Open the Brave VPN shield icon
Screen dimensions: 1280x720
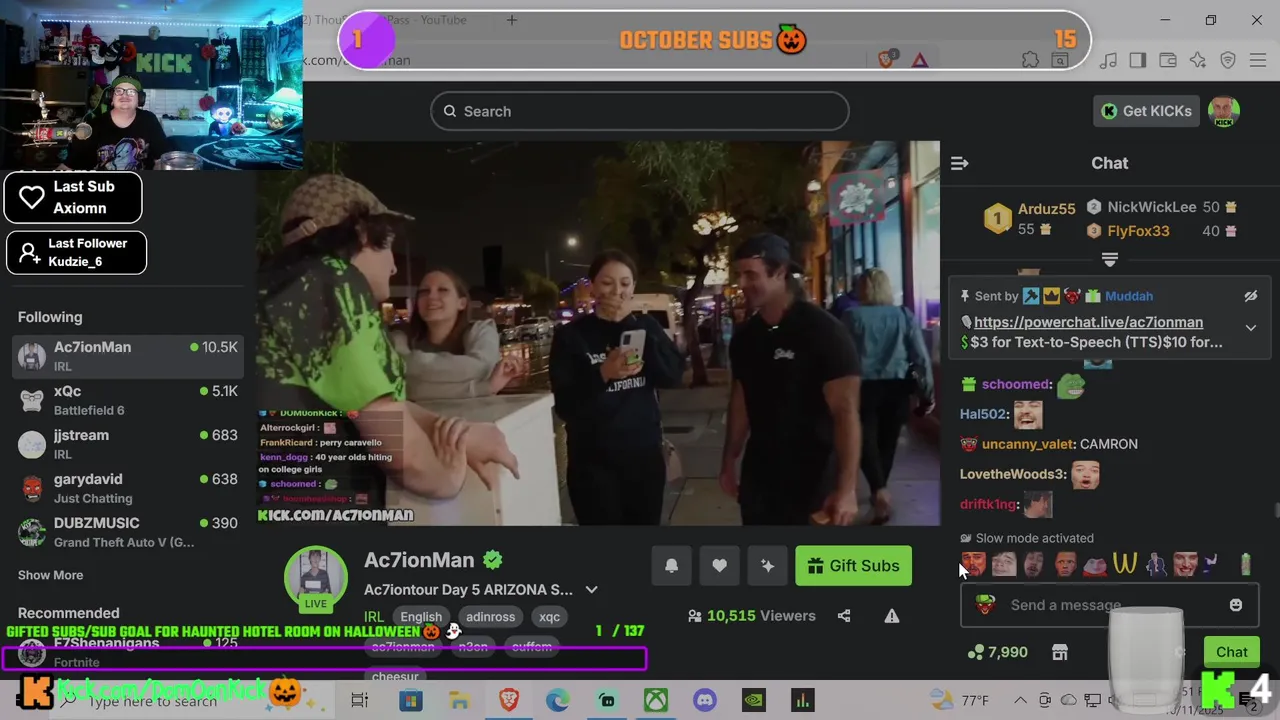click(x=1228, y=61)
